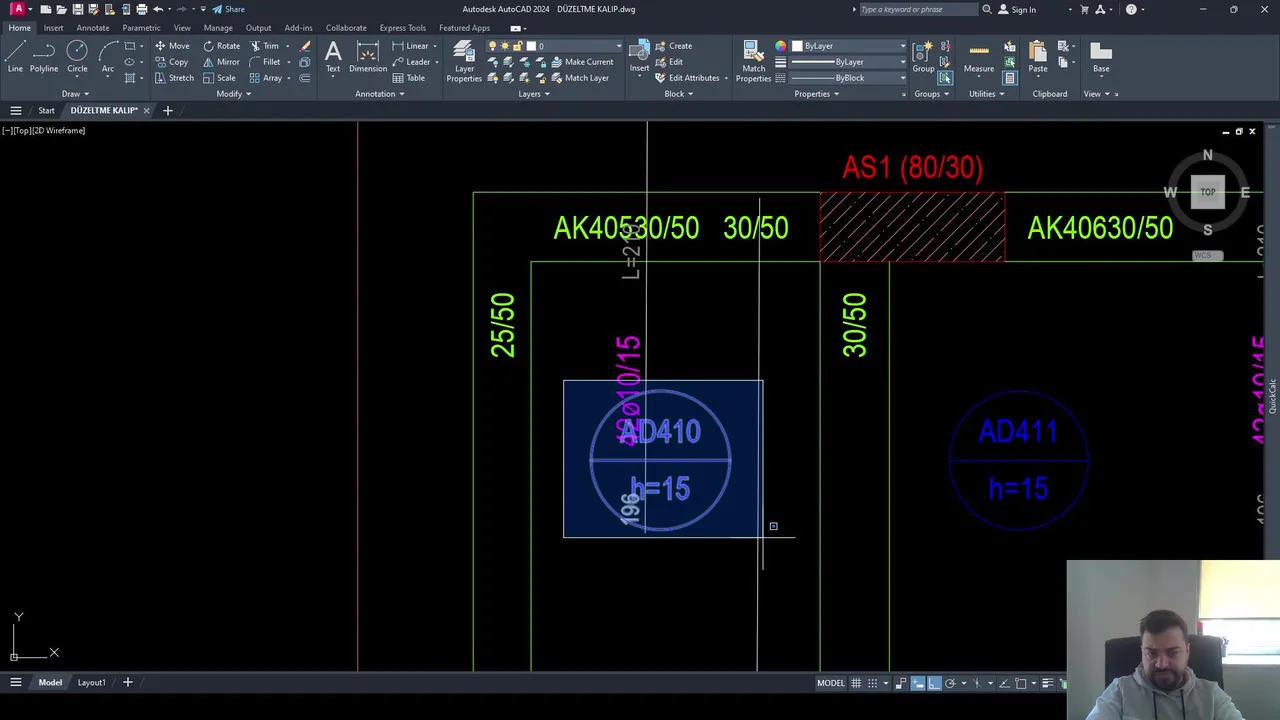Viewport: 1280px width, 720px height.
Task: Open the lineweight ByLayer dropdown
Action: (849, 62)
